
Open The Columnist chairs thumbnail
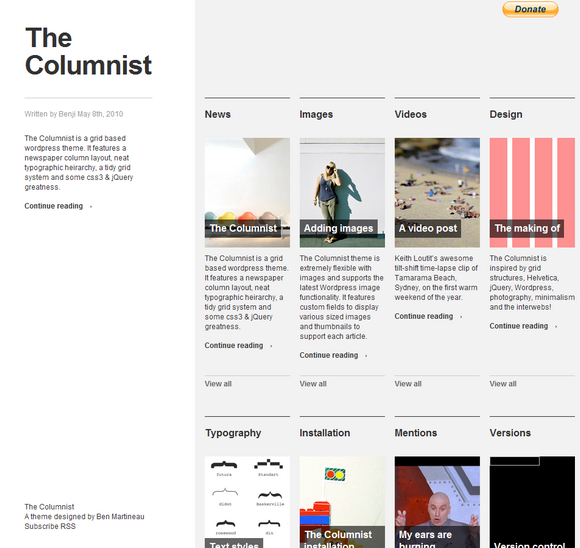[x=247, y=192]
